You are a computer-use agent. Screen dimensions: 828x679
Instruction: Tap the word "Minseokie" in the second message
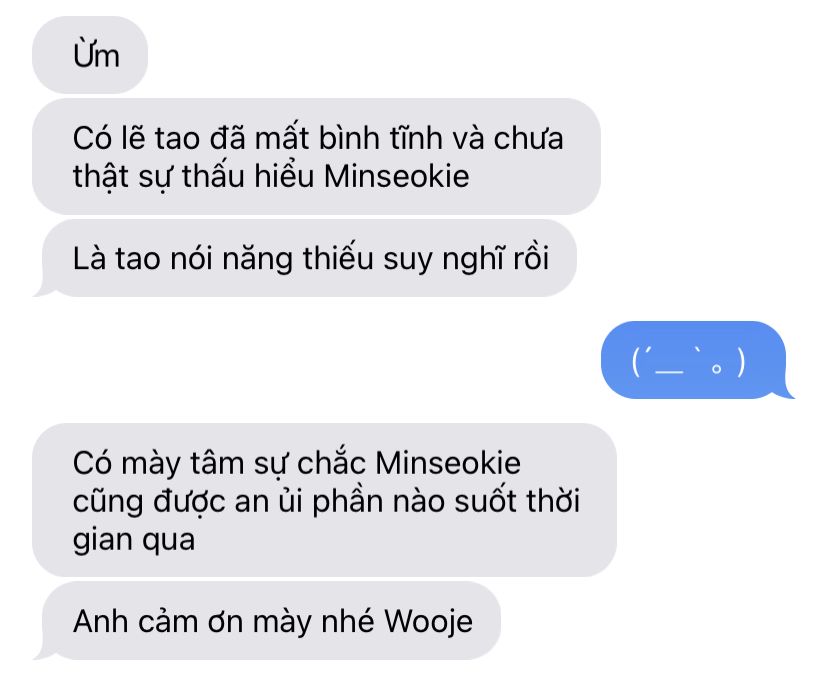click(x=397, y=176)
